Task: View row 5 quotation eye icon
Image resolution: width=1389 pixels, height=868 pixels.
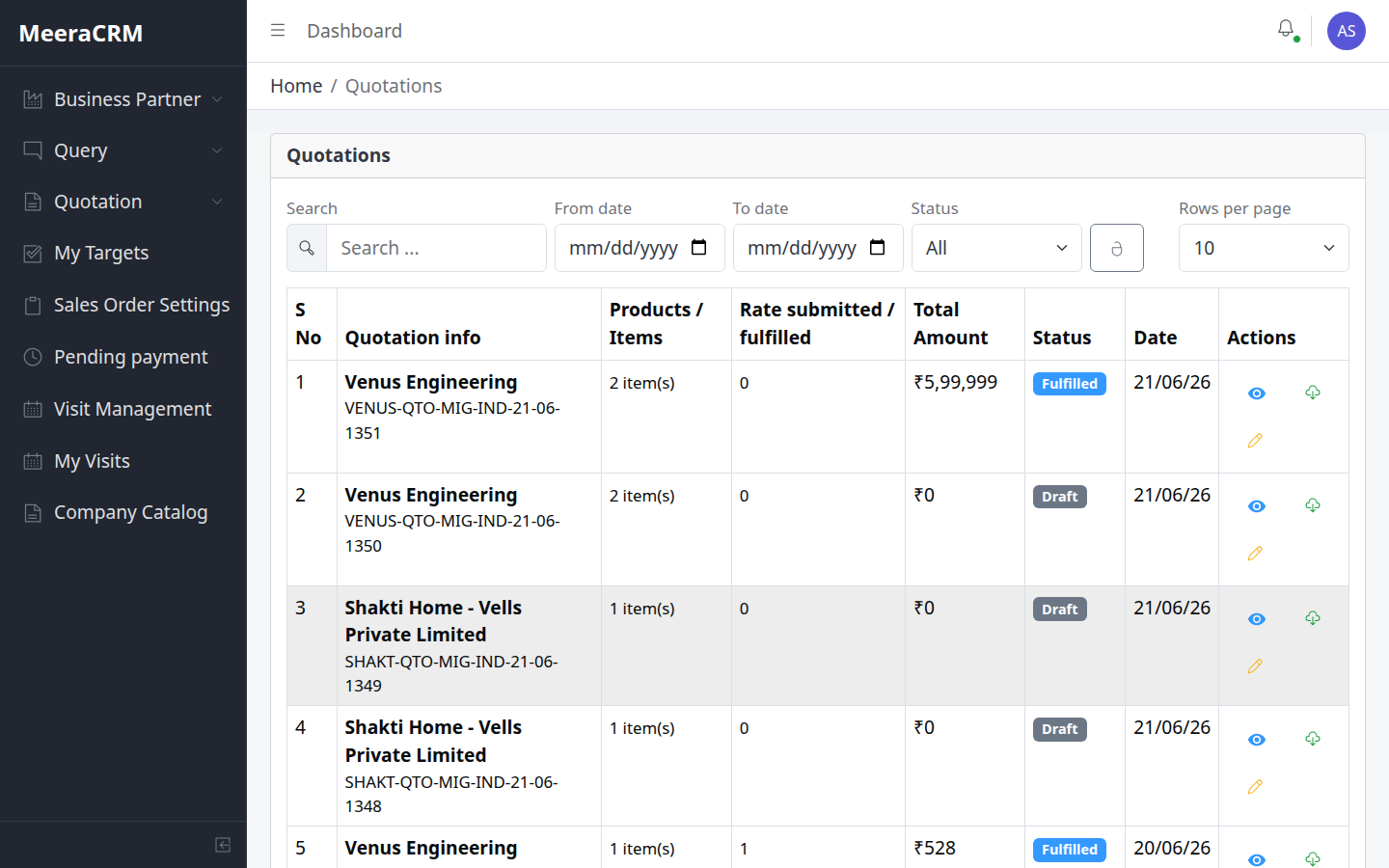Action: (x=1256, y=859)
